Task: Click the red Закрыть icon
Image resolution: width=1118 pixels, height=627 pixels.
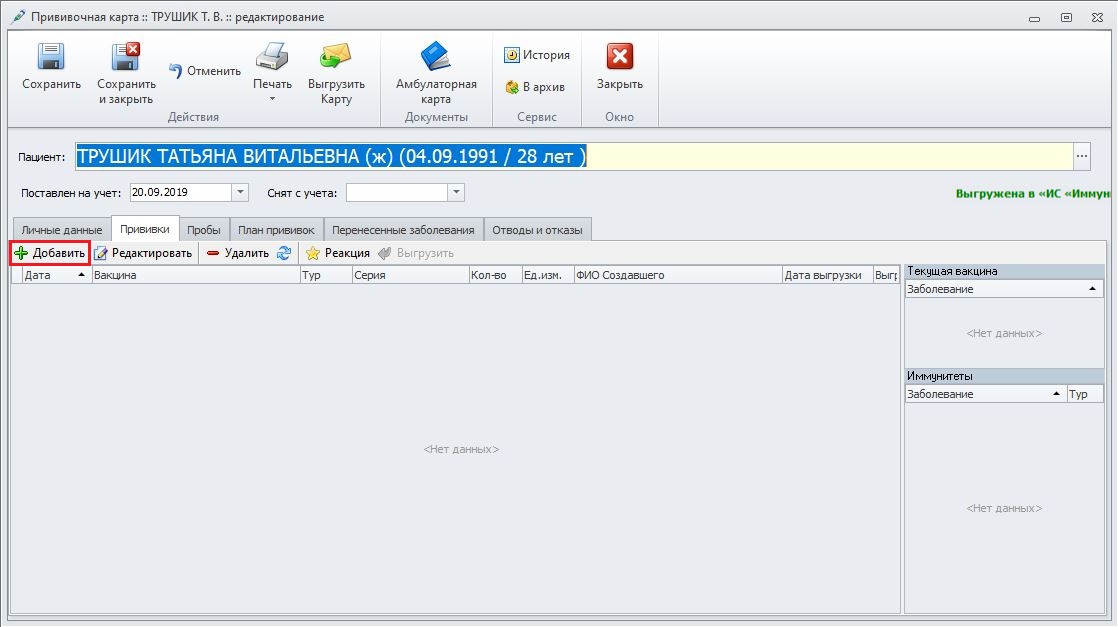Action: (x=620, y=58)
